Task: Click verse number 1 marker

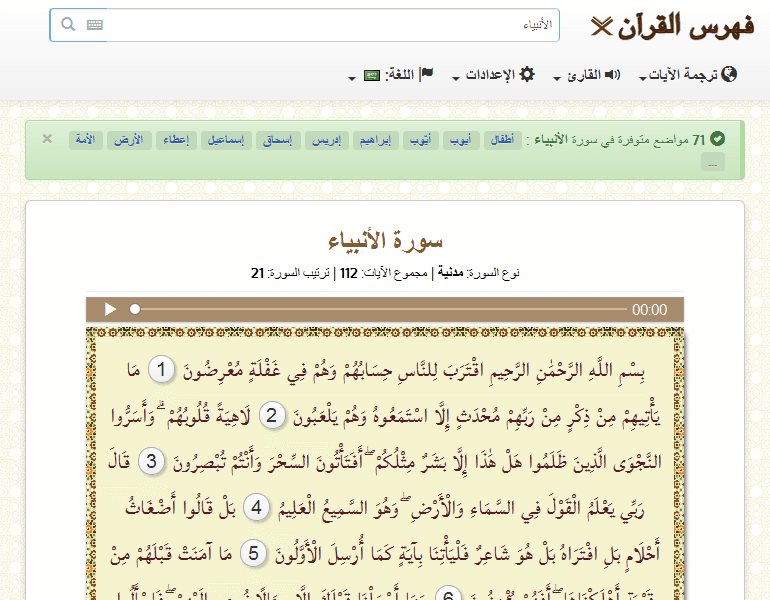Action: (161, 371)
